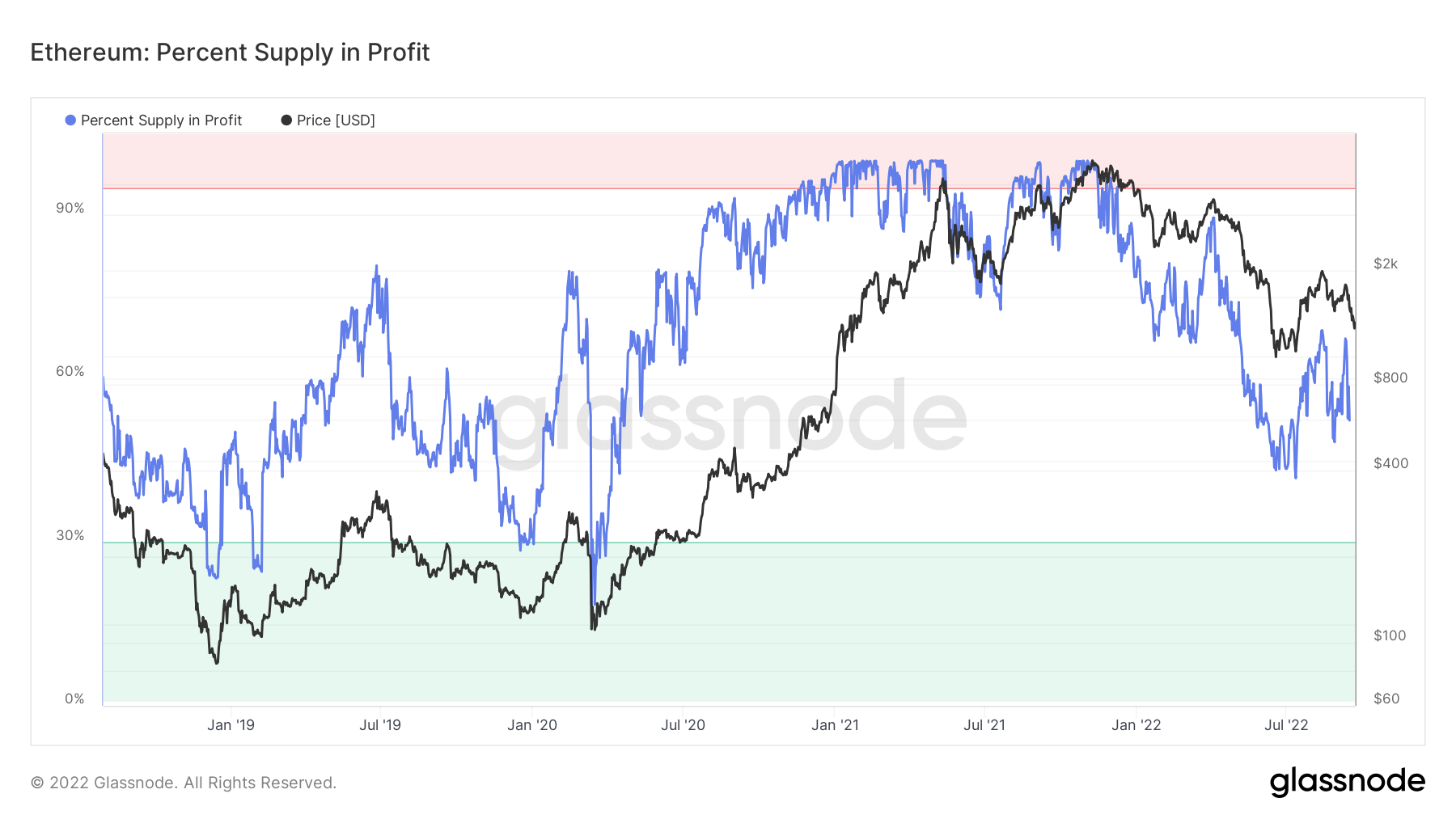The image size is (1456, 819).
Task: Click the glassnode watermark in chart center
Action: tap(730, 416)
